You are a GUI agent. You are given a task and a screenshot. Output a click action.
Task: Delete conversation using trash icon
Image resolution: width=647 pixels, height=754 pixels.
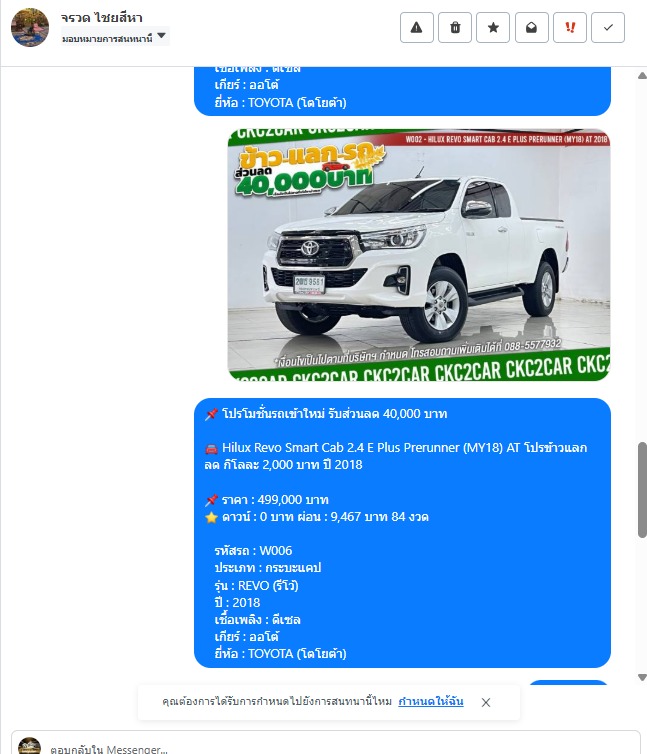pos(455,28)
